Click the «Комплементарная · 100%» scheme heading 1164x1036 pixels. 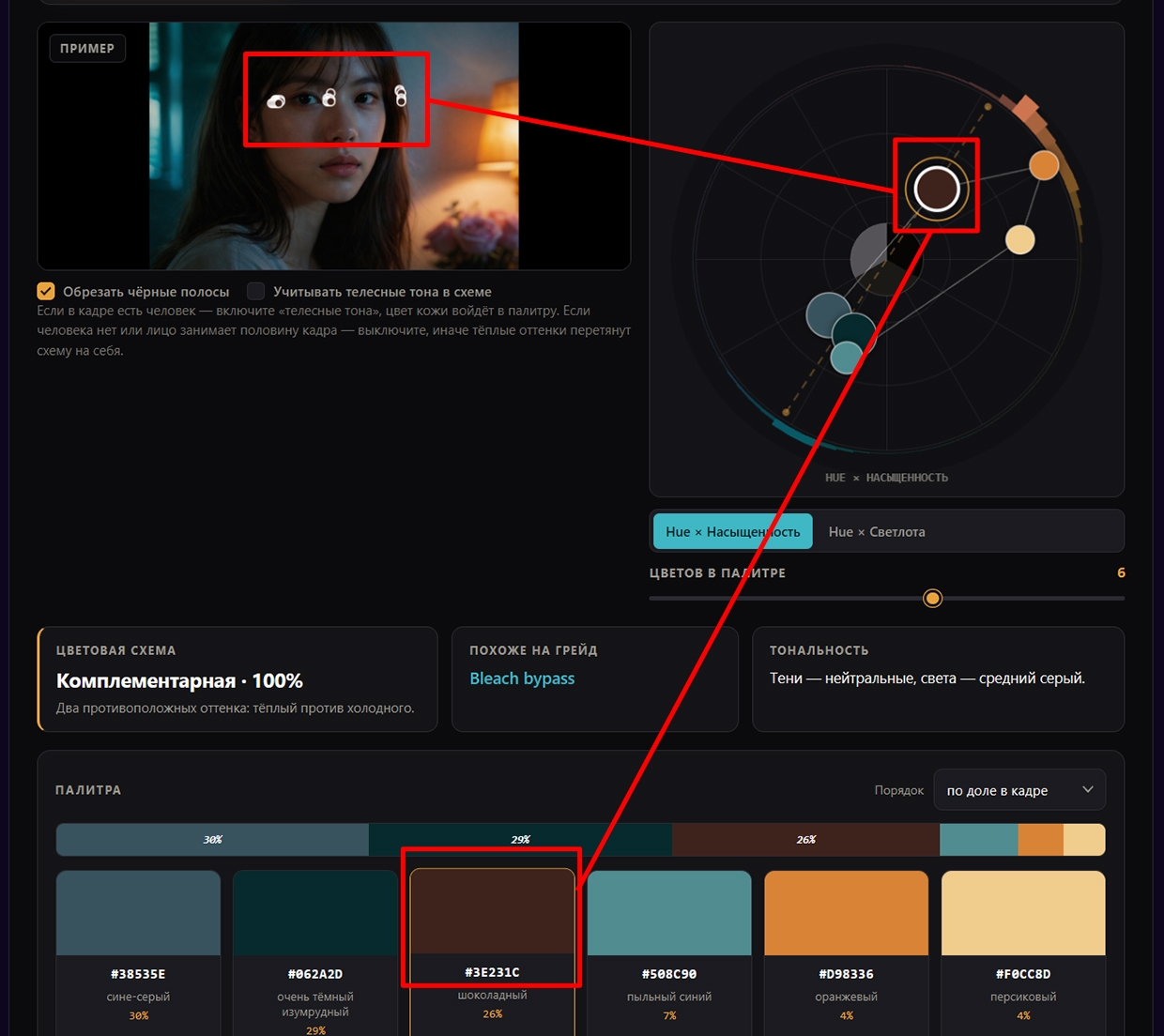(179, 680)
